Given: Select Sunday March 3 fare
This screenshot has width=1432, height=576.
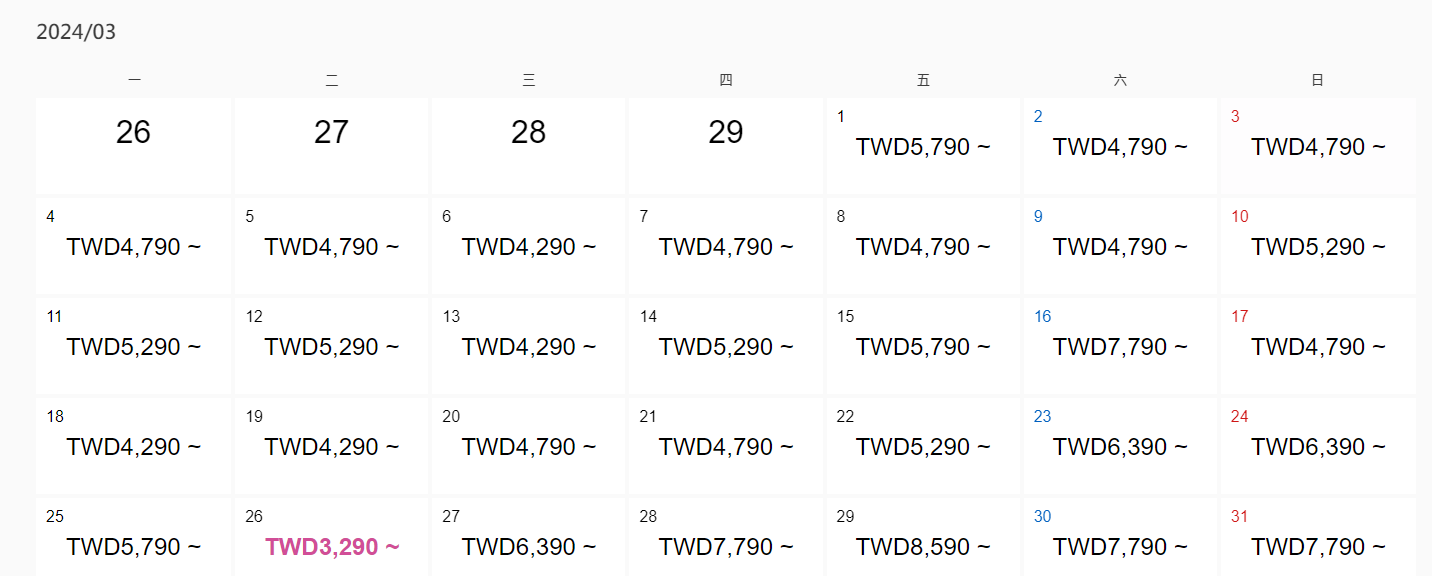Looking at the screenshot, I should click(x=1318, y=147).
